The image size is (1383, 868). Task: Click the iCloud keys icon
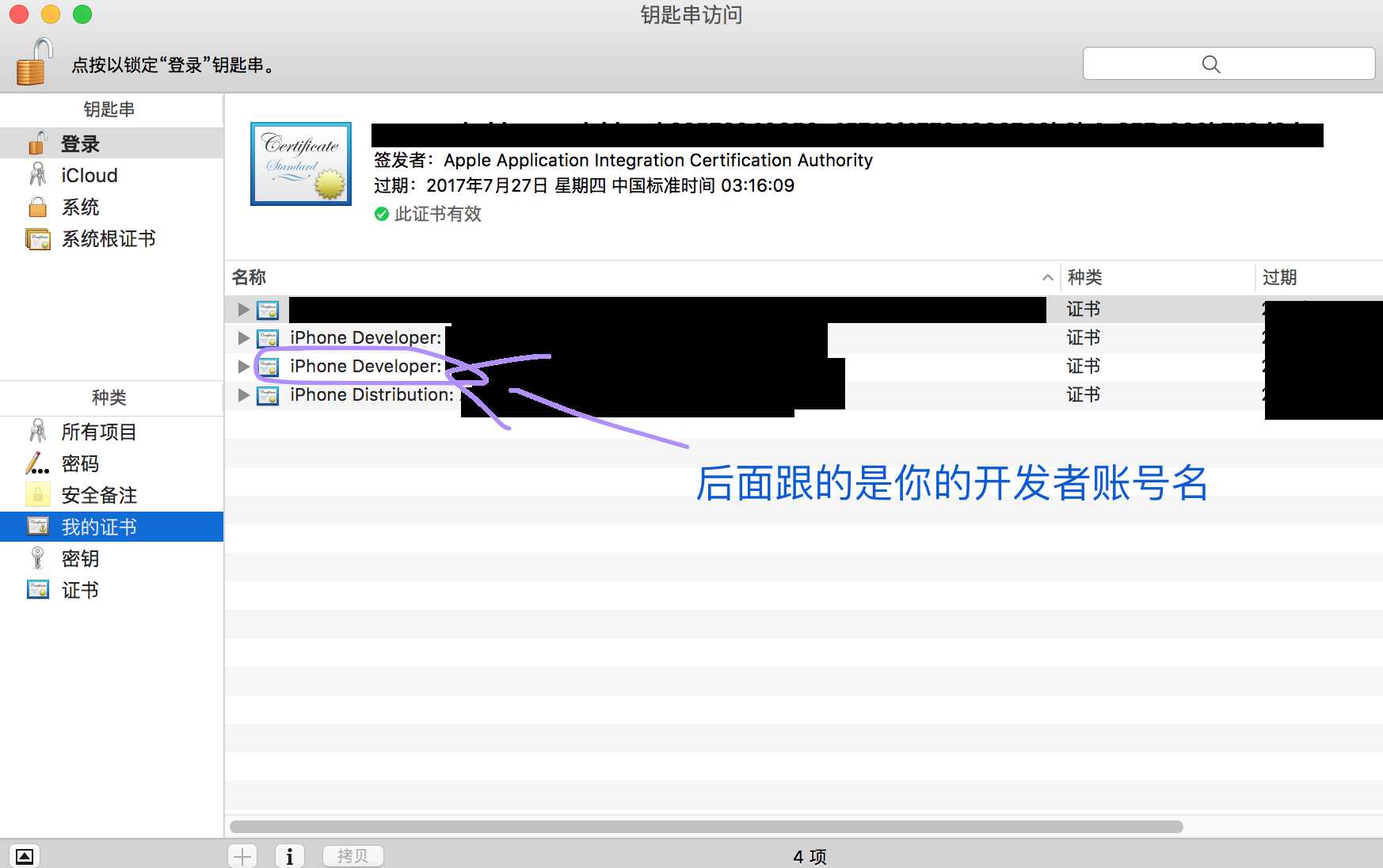tap(37, 175)
